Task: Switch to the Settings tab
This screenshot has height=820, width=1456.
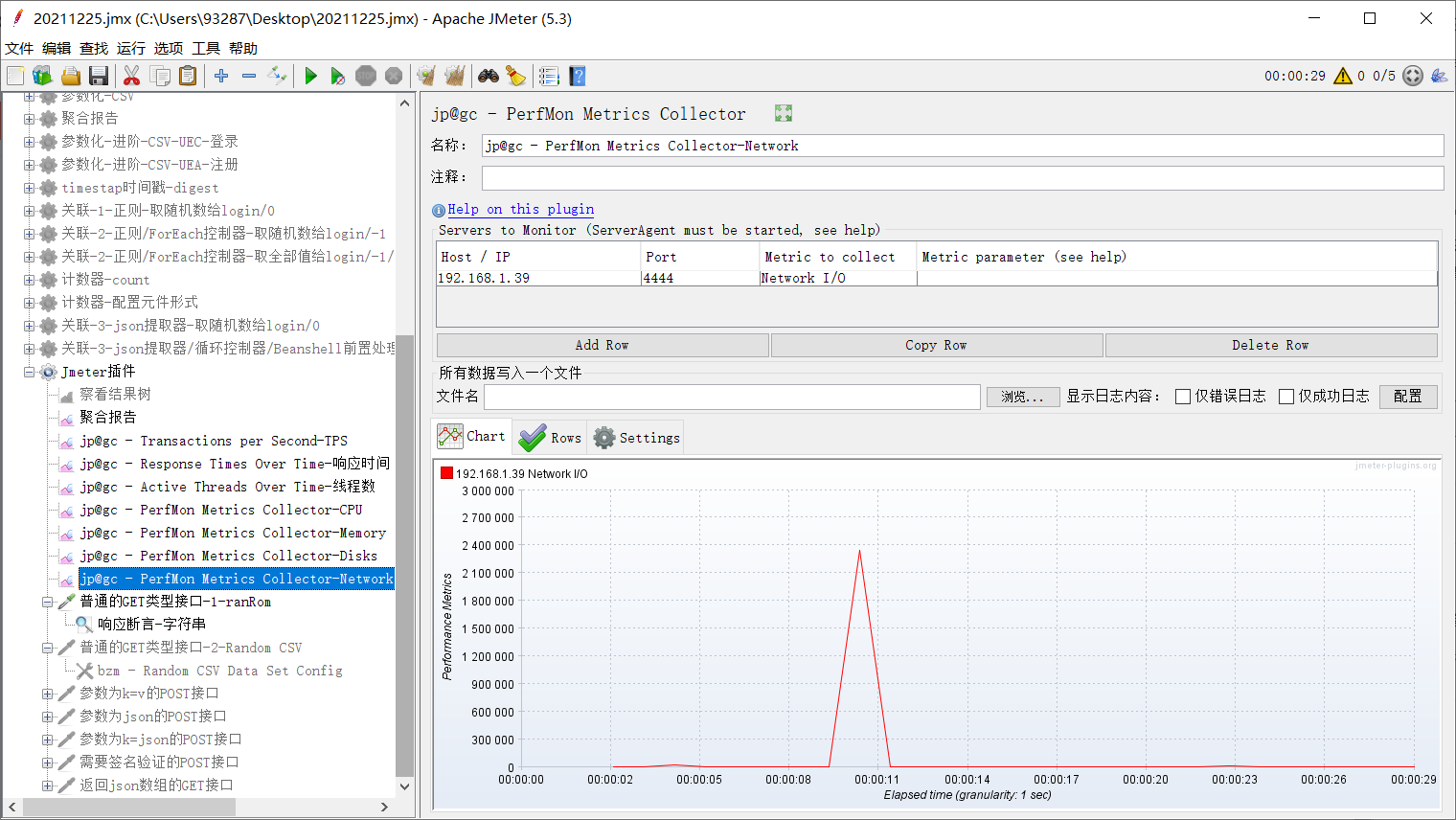Action: [635, 438]
